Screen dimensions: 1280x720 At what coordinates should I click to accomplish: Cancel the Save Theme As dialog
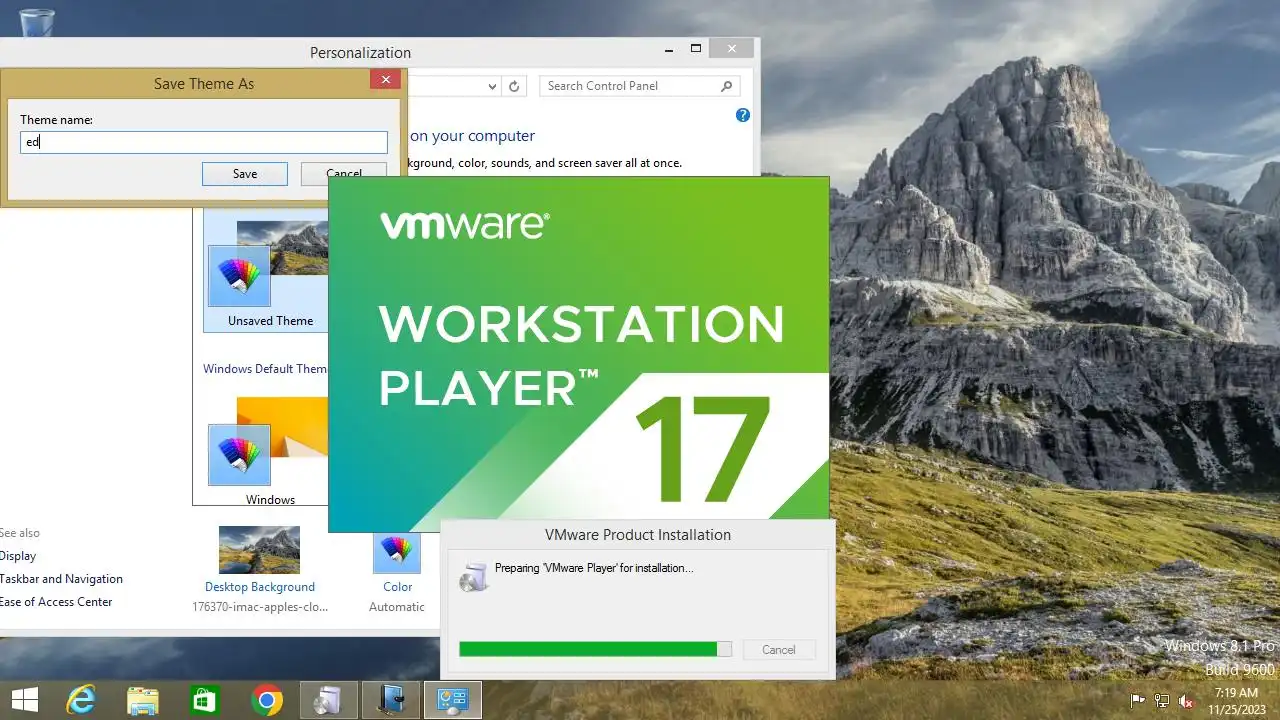tap(344, 174)
